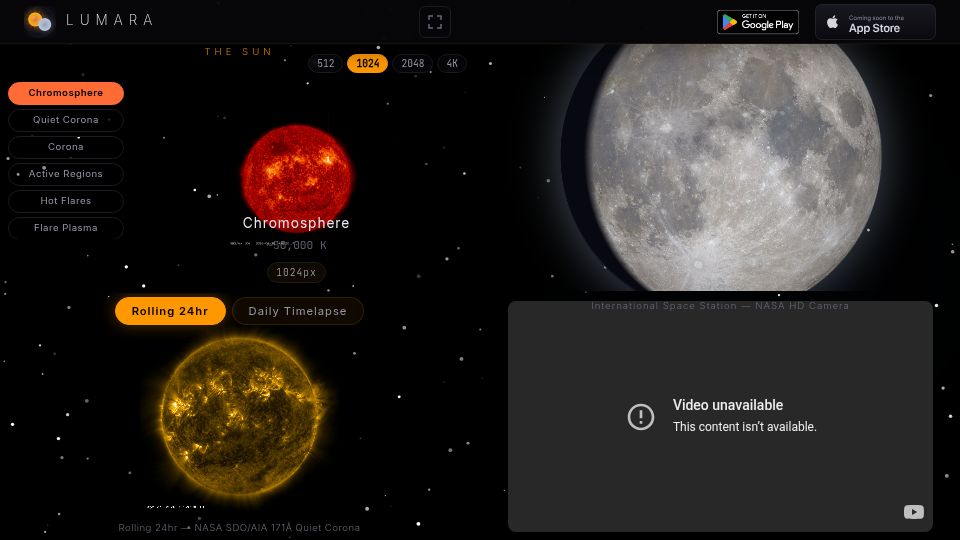Click the Lumara logo icon

pyautogui.click(x=39, y=21)
